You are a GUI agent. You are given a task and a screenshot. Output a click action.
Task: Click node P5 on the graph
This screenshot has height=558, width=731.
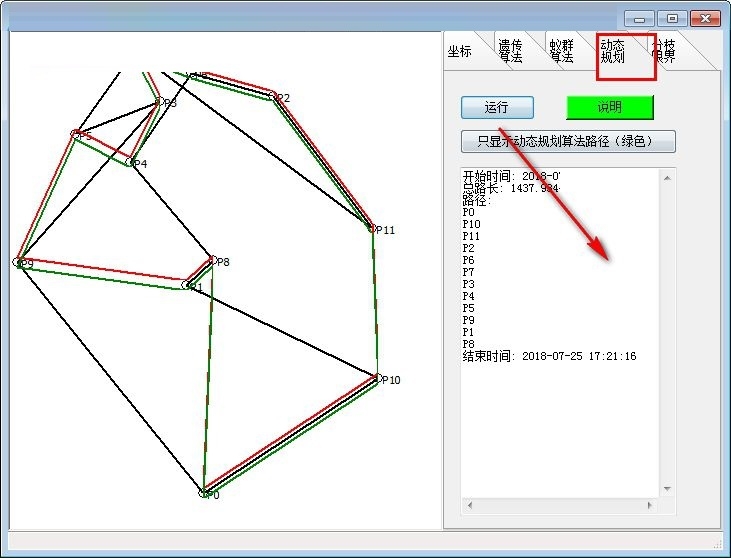tap(75, 134)
